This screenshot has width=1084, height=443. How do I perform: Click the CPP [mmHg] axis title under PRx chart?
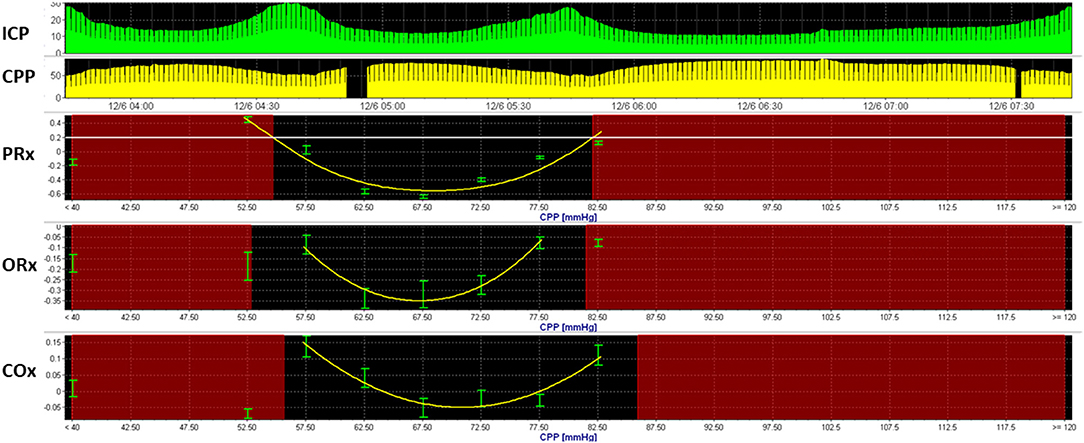pyautogui.click(x=569, y=216)
